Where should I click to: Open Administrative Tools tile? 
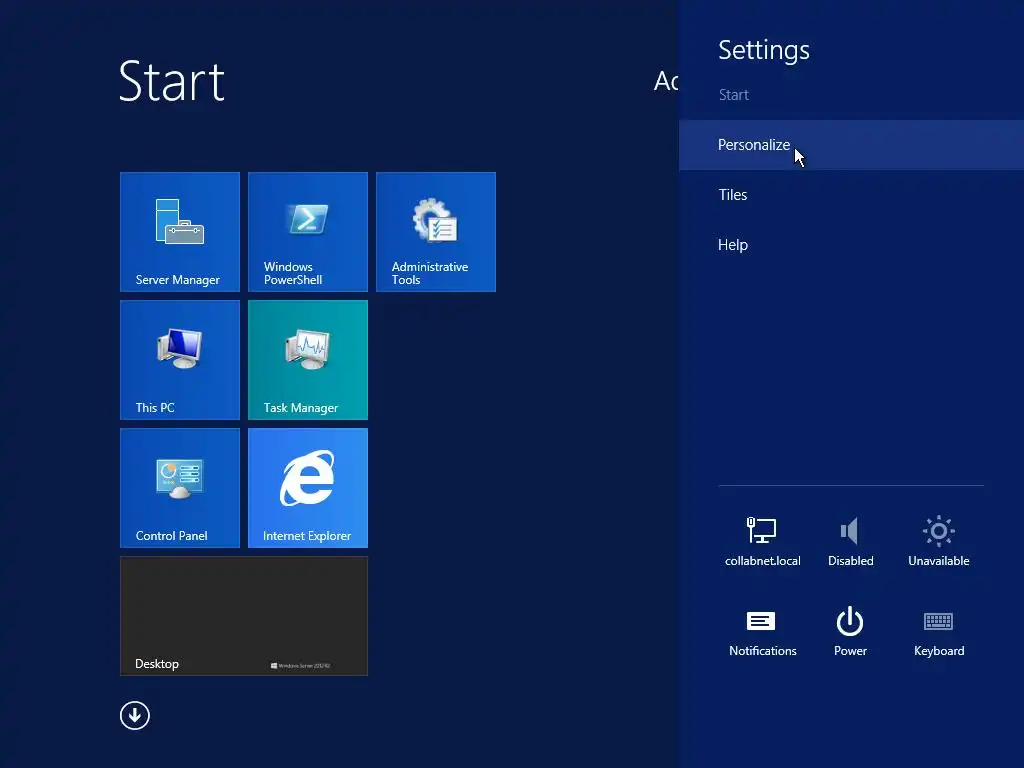[x=436, y=232]
